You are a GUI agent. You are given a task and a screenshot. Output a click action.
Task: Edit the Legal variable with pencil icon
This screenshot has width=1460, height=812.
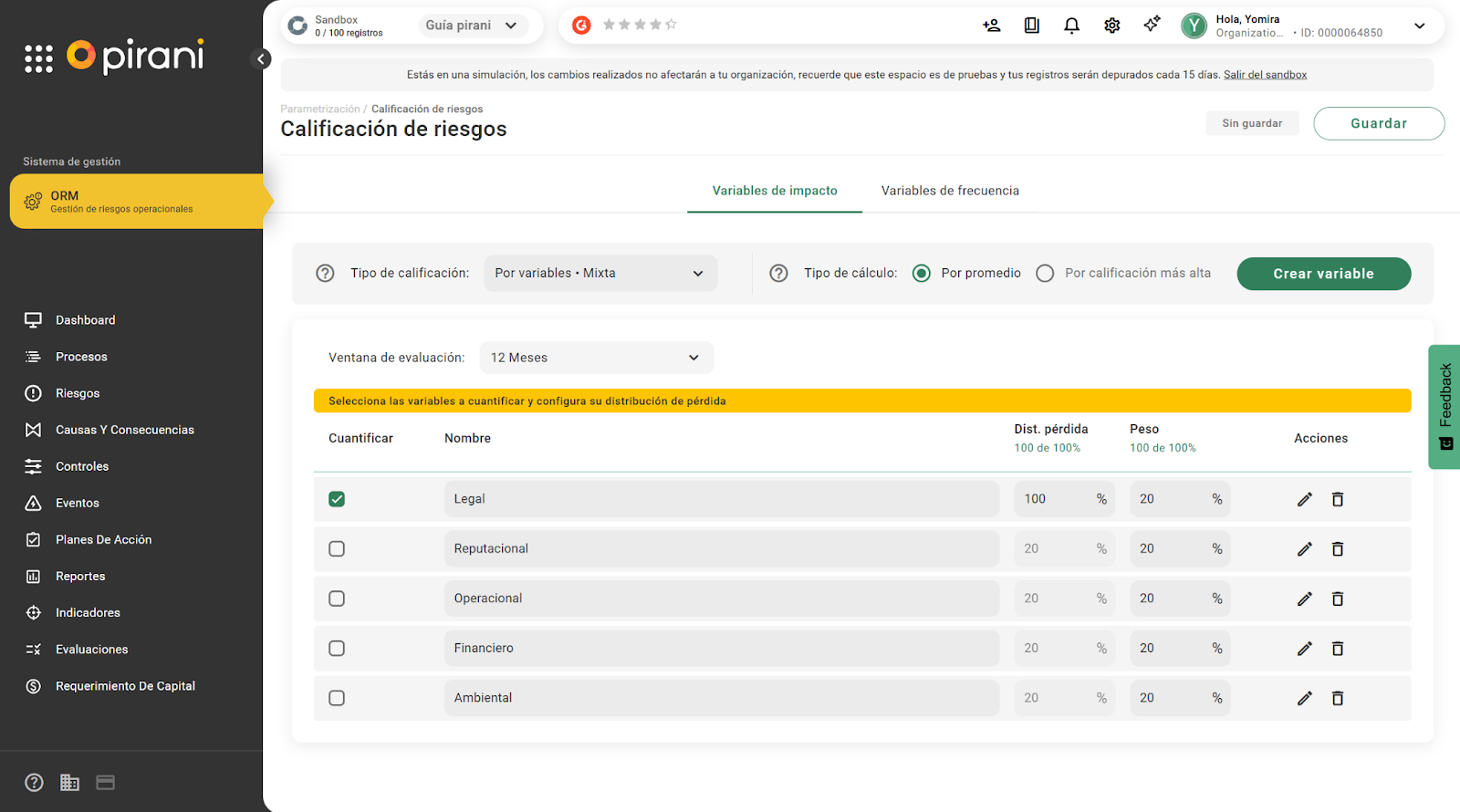[1304, 499]
